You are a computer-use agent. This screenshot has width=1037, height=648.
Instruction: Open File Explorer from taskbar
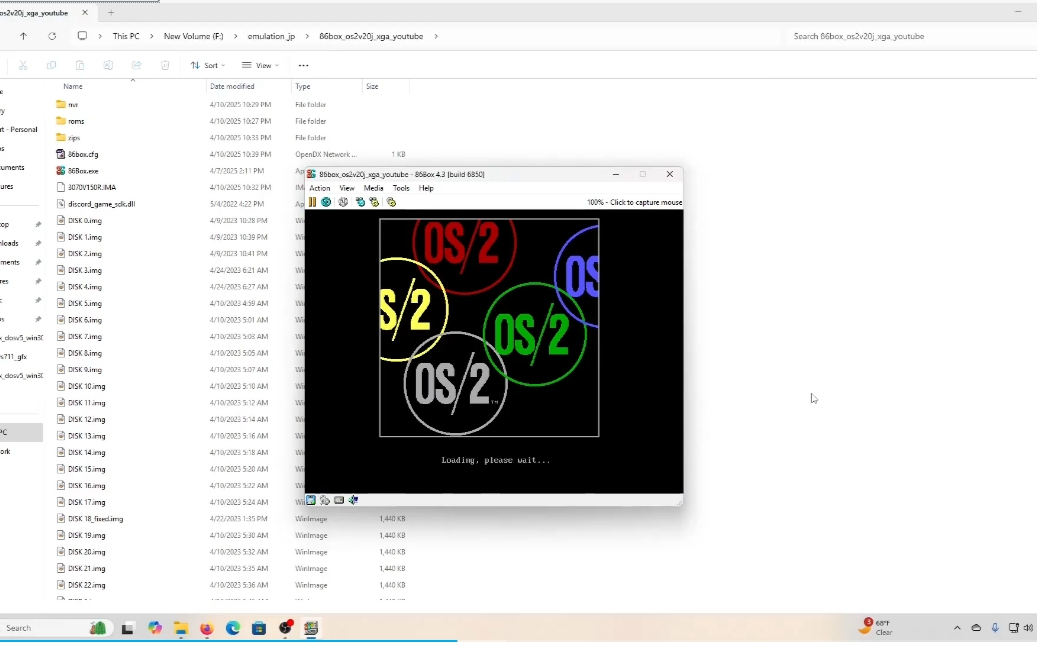pyautogui.click(x=181, y=628)
